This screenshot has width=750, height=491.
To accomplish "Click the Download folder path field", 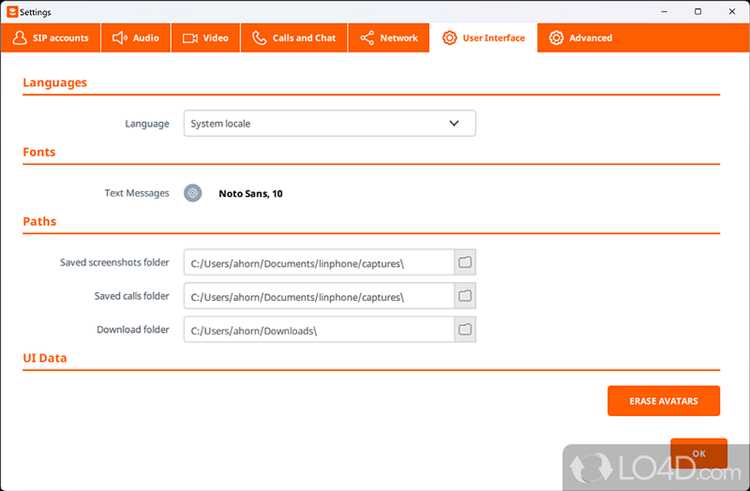I will [319, 329].
